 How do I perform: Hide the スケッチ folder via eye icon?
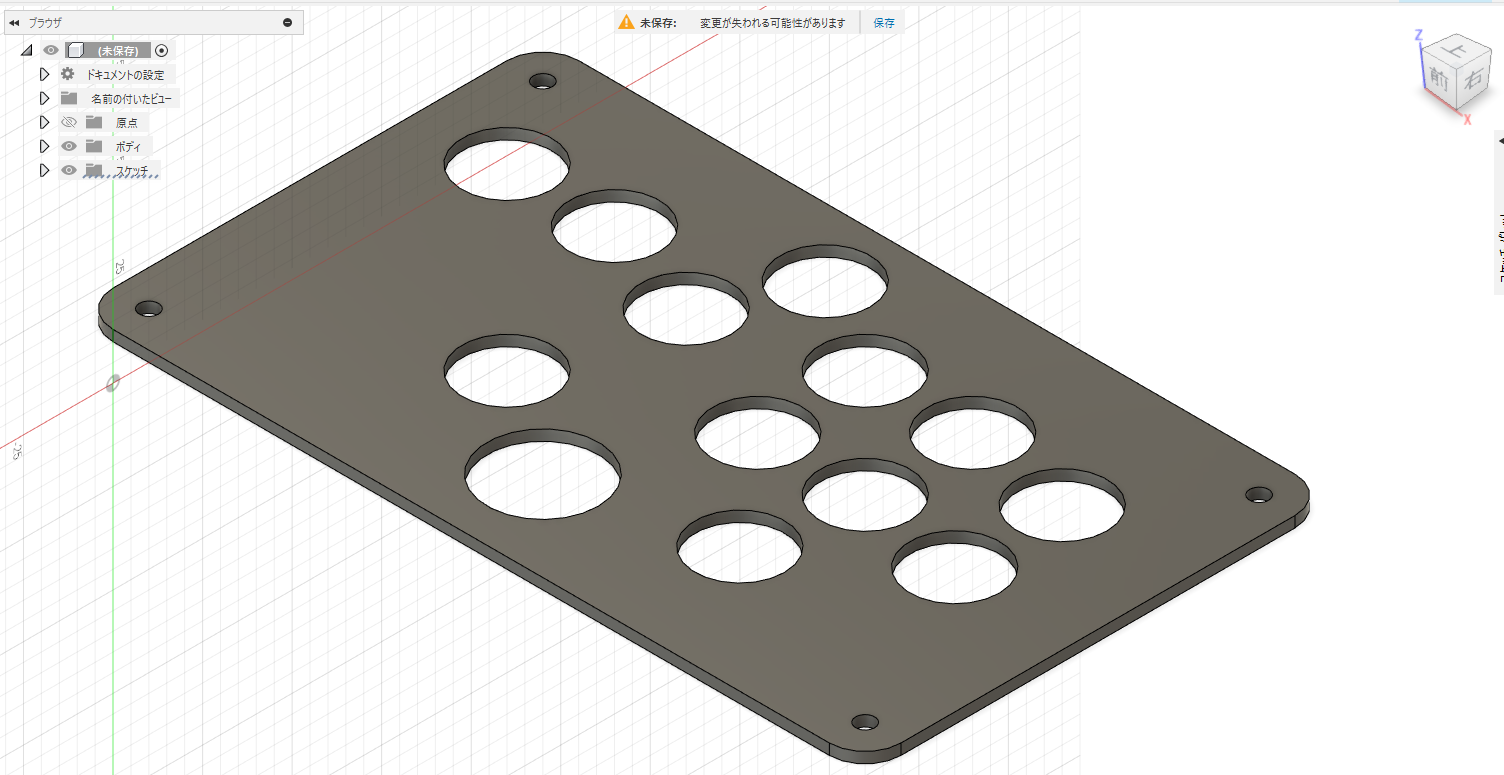[x=69, y=170]
